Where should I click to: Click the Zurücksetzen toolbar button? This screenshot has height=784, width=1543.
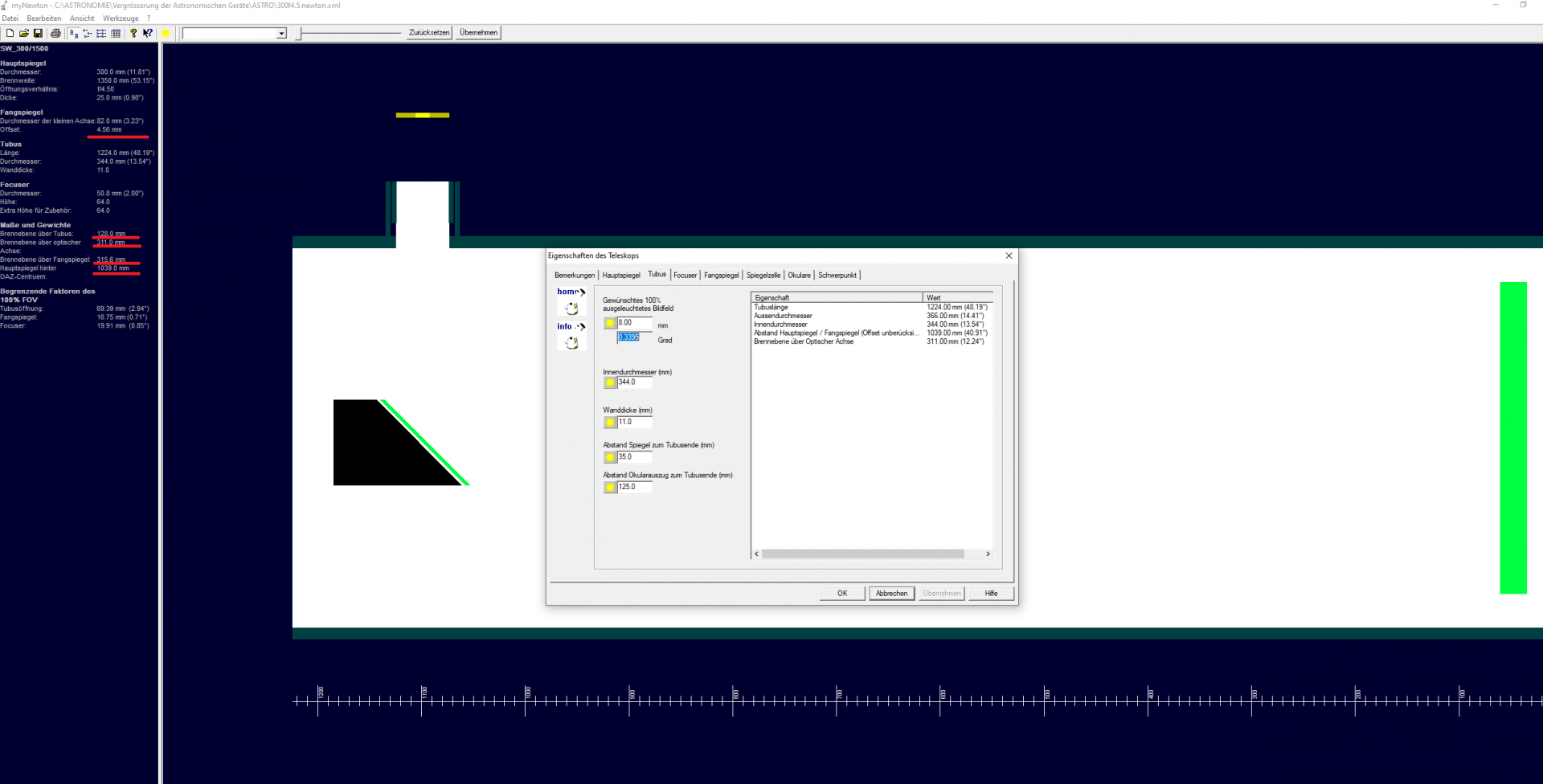click(x=429, y=33)
